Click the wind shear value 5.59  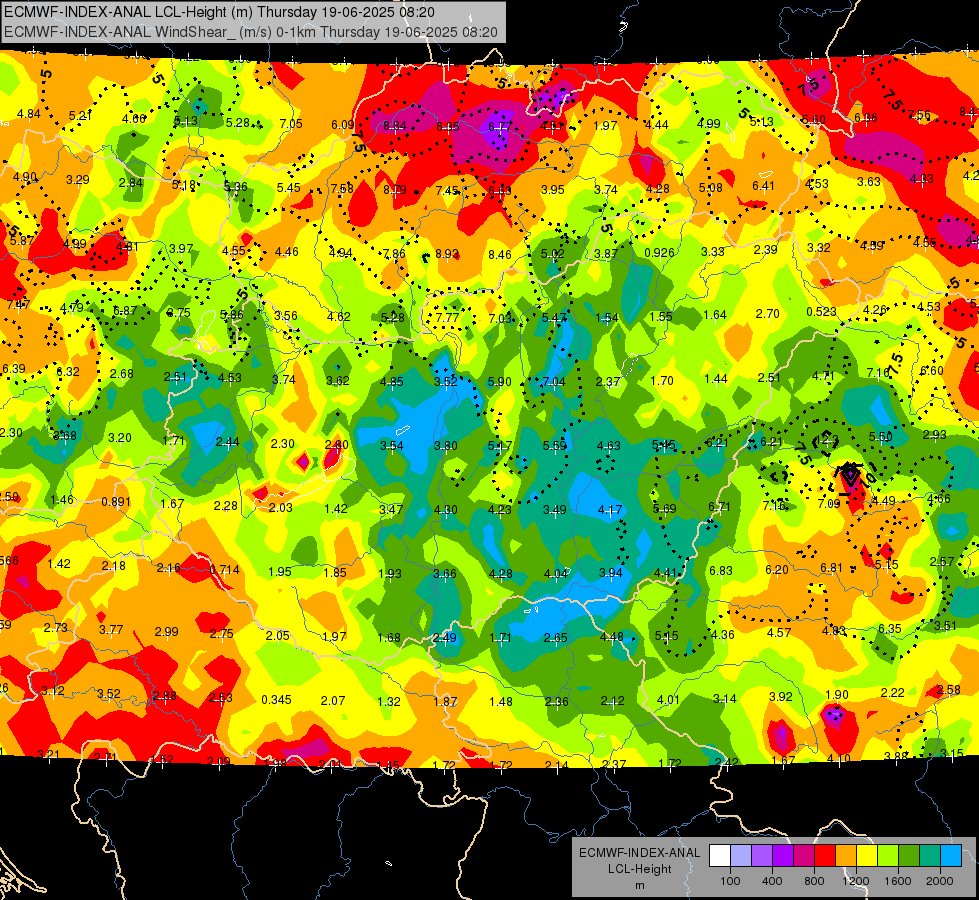tap(554, 446)
